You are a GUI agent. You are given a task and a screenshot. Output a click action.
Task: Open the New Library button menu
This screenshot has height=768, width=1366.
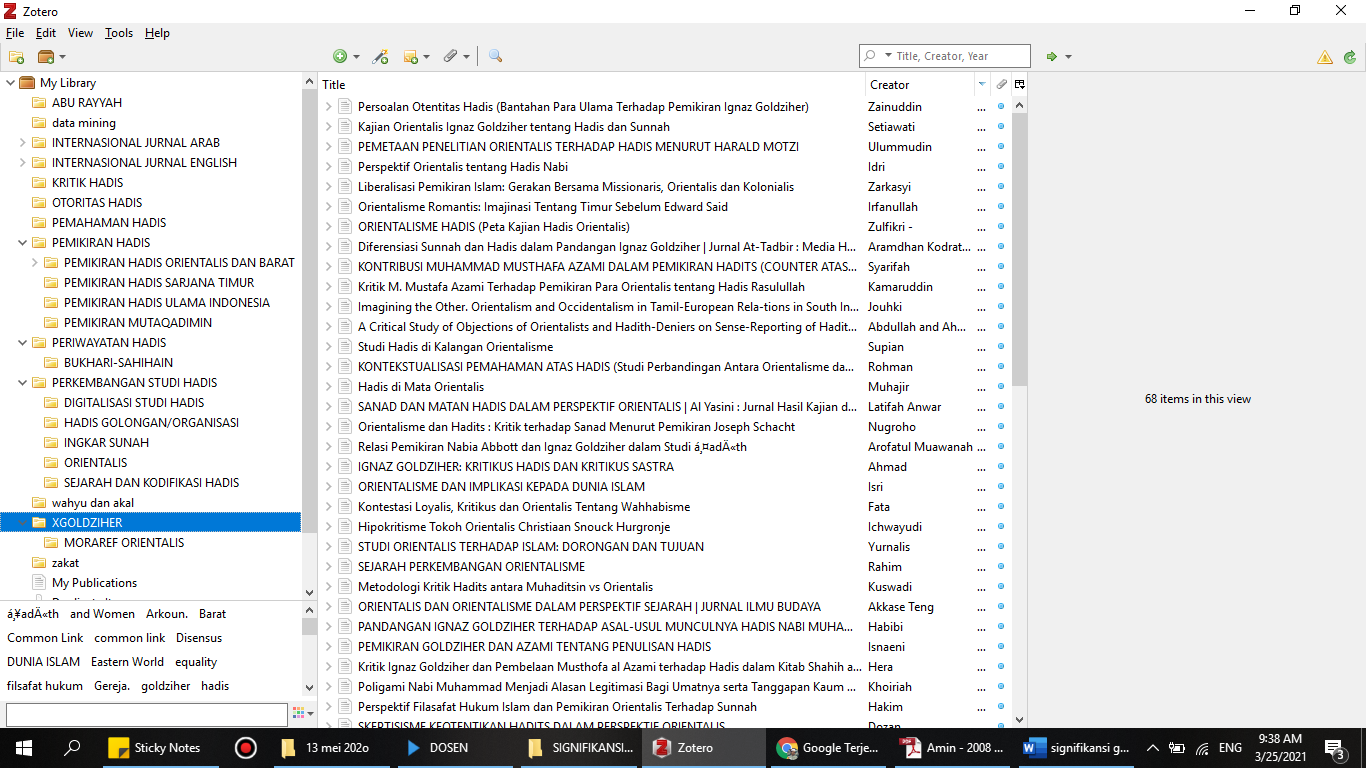pos(51,57)
